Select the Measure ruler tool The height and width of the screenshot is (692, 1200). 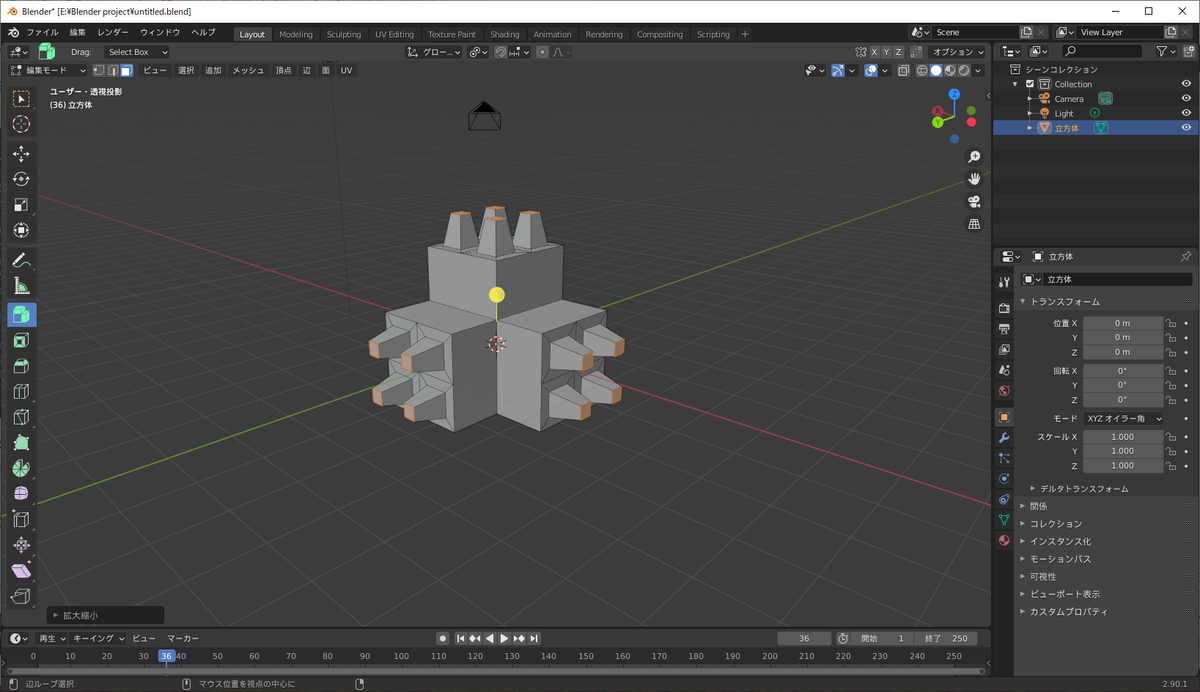[21, 286]
